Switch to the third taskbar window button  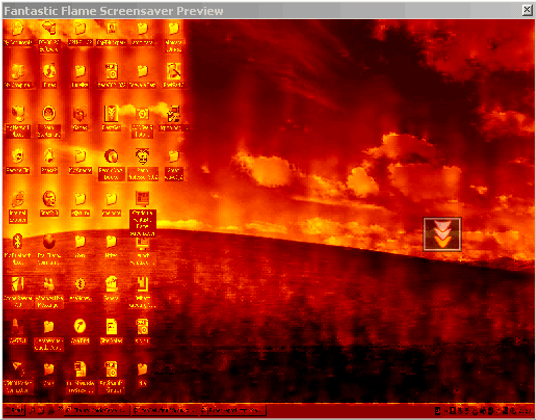click(x=233, y=410)
